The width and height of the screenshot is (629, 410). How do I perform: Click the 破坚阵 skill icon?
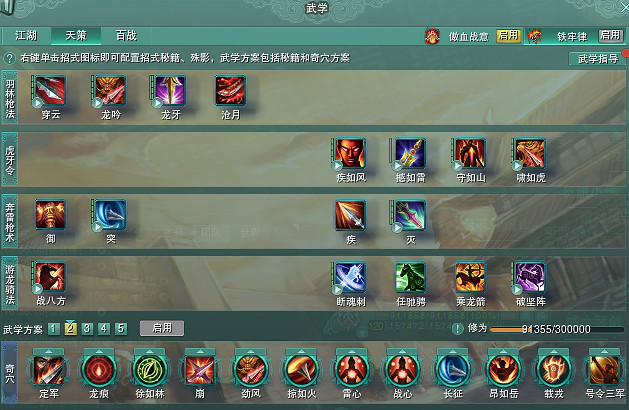tap(530, 277)
